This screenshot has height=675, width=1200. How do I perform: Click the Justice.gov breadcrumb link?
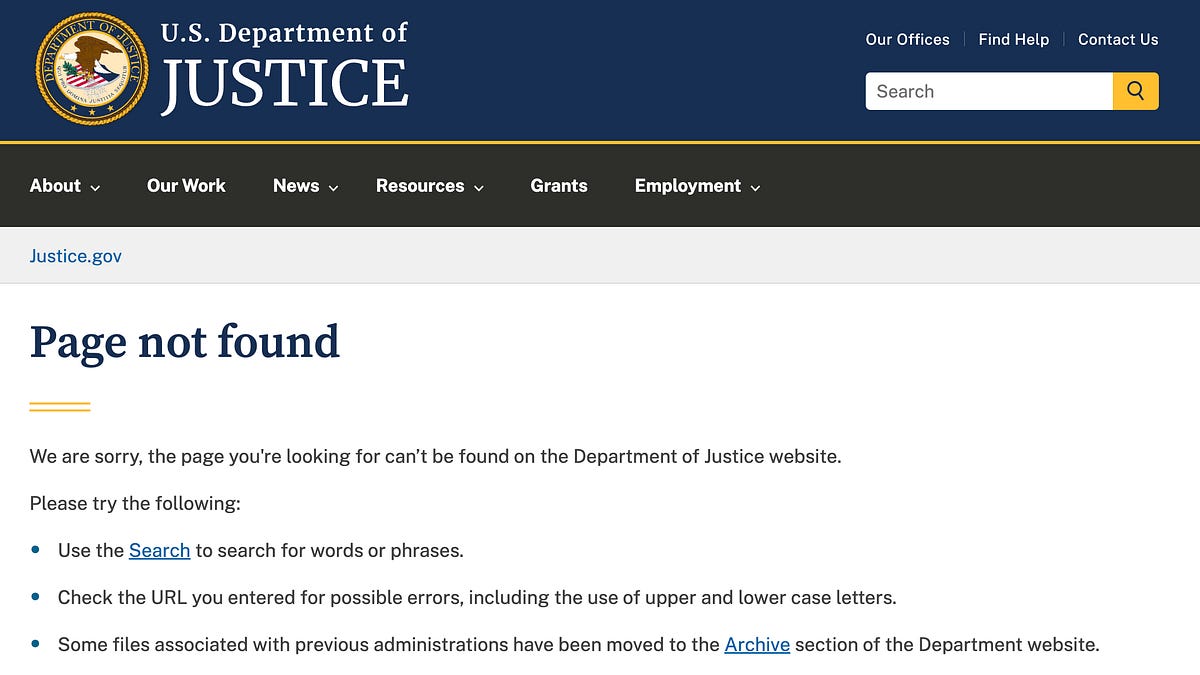tap(76, 256)
